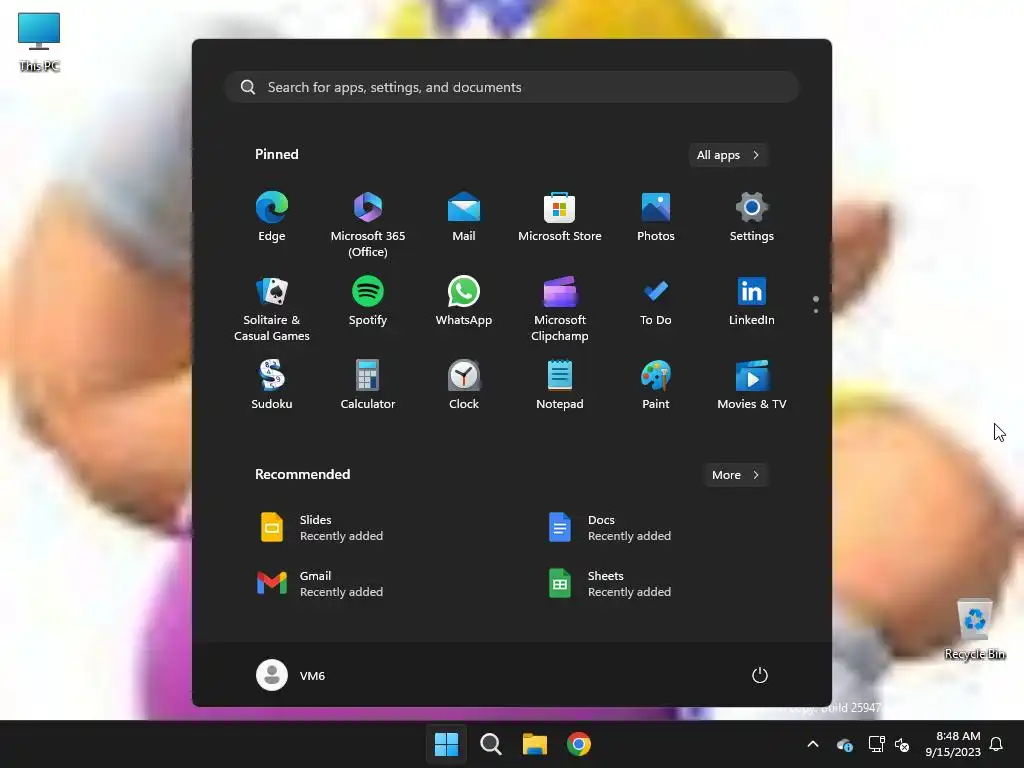Open the Paint app
This screenshot has width=1024, height=768.
pyautogui.click(x=656, y=385)
